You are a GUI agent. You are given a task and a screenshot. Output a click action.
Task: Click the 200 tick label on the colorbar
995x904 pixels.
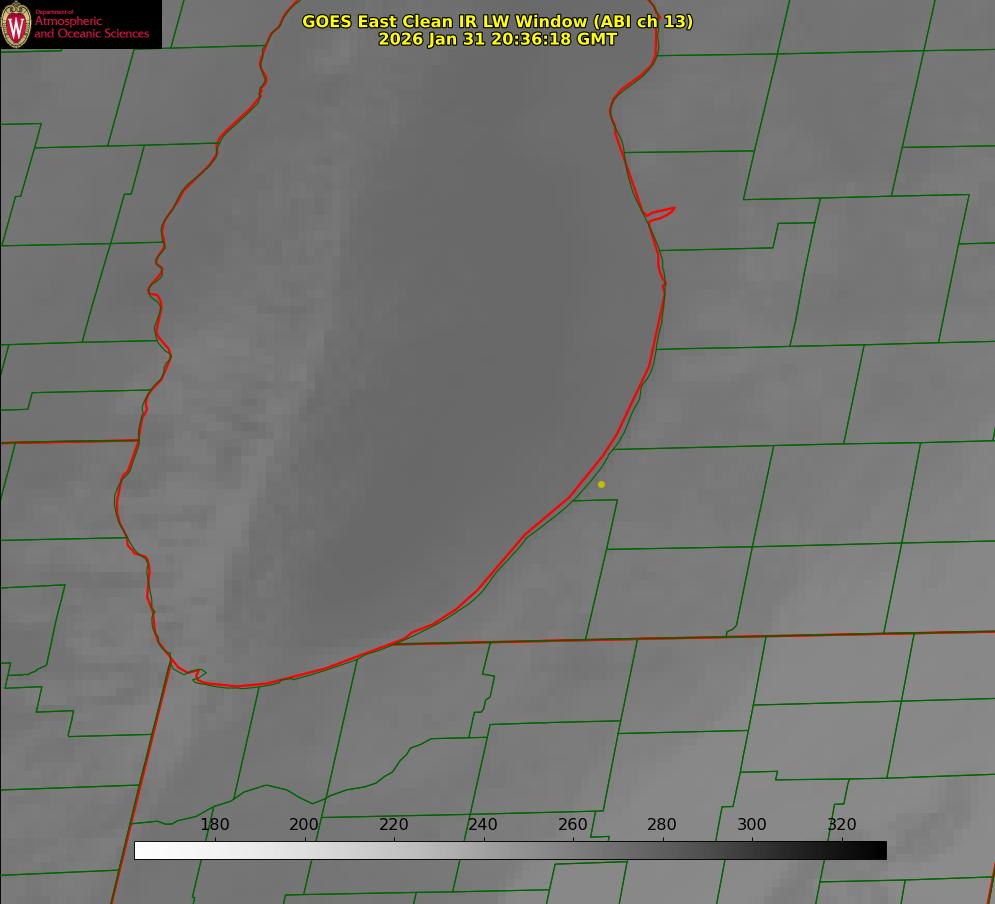pos(304,824)
